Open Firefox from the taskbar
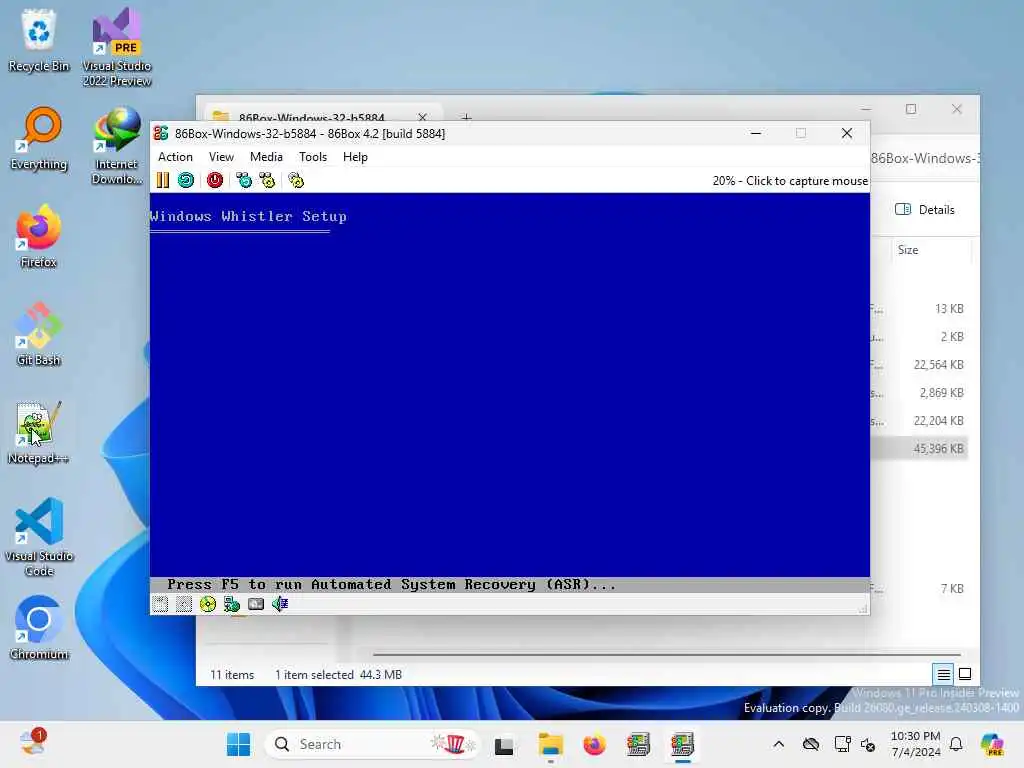This screenshot has width=1024, height=768. (x=594, y=745)
